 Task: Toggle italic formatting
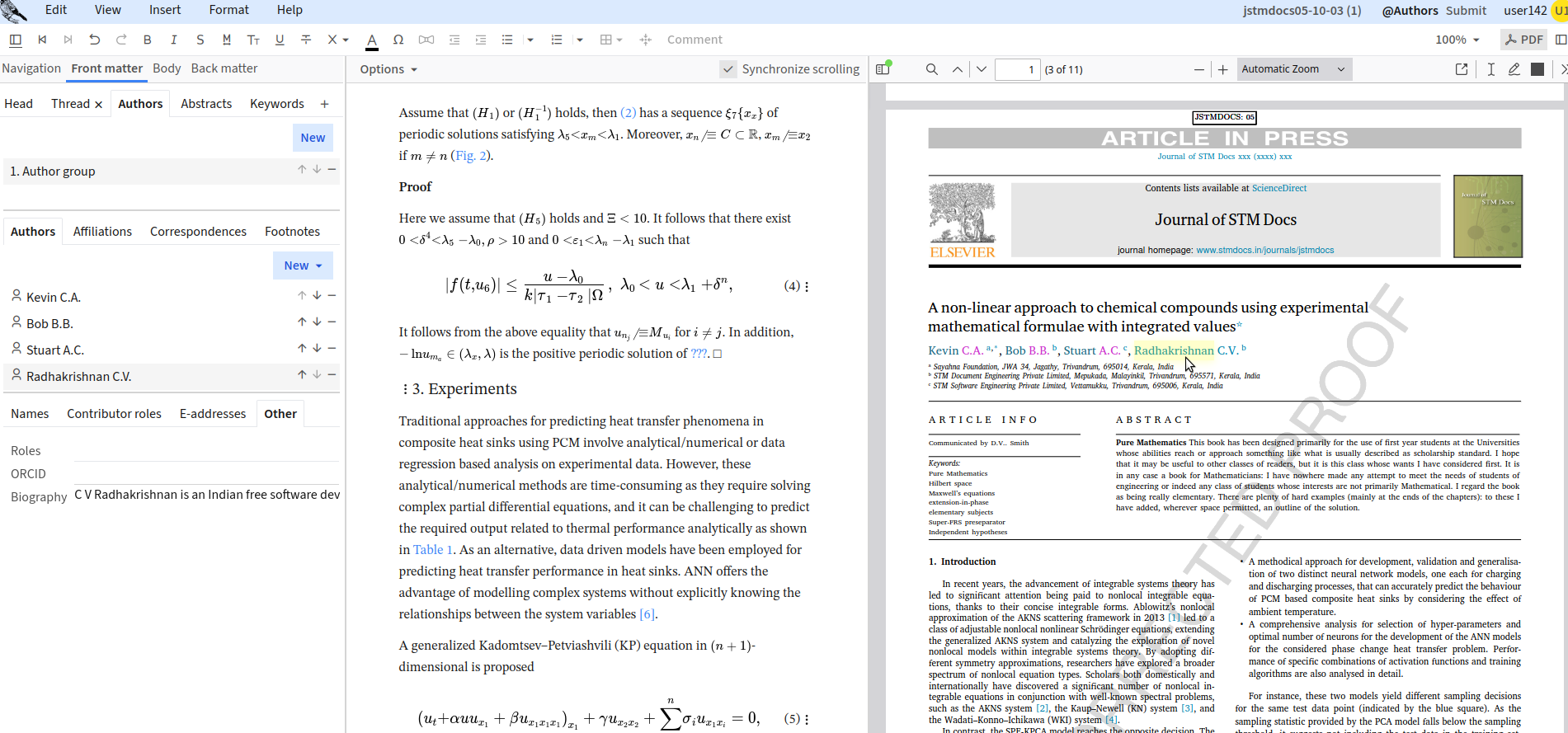[173, 40]
